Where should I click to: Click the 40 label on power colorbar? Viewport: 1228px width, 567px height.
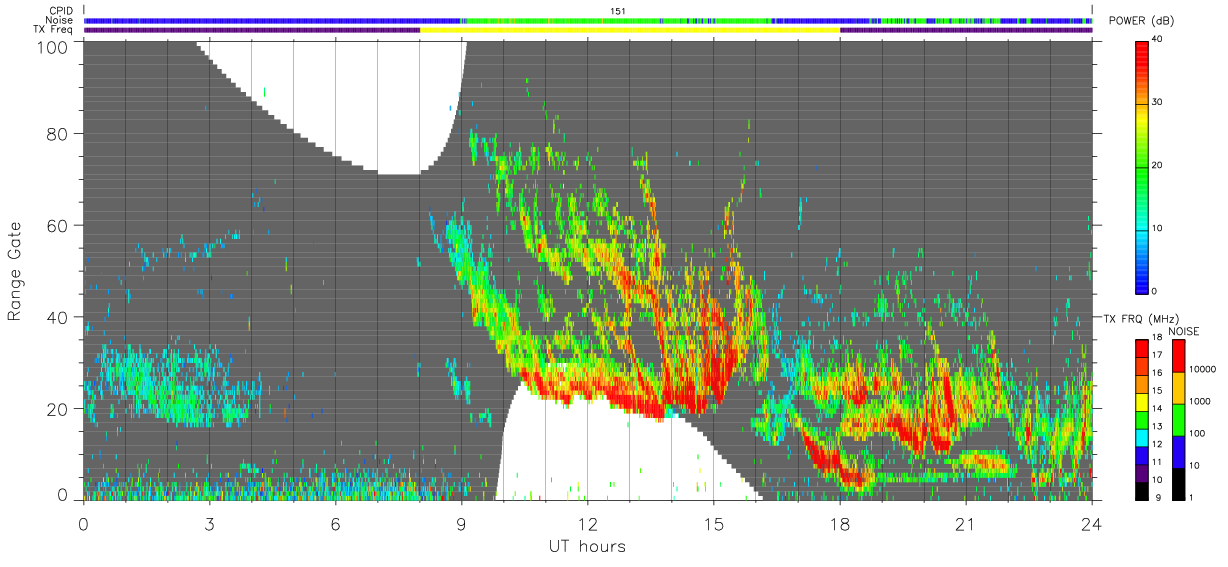click(x=1158, y=40)
